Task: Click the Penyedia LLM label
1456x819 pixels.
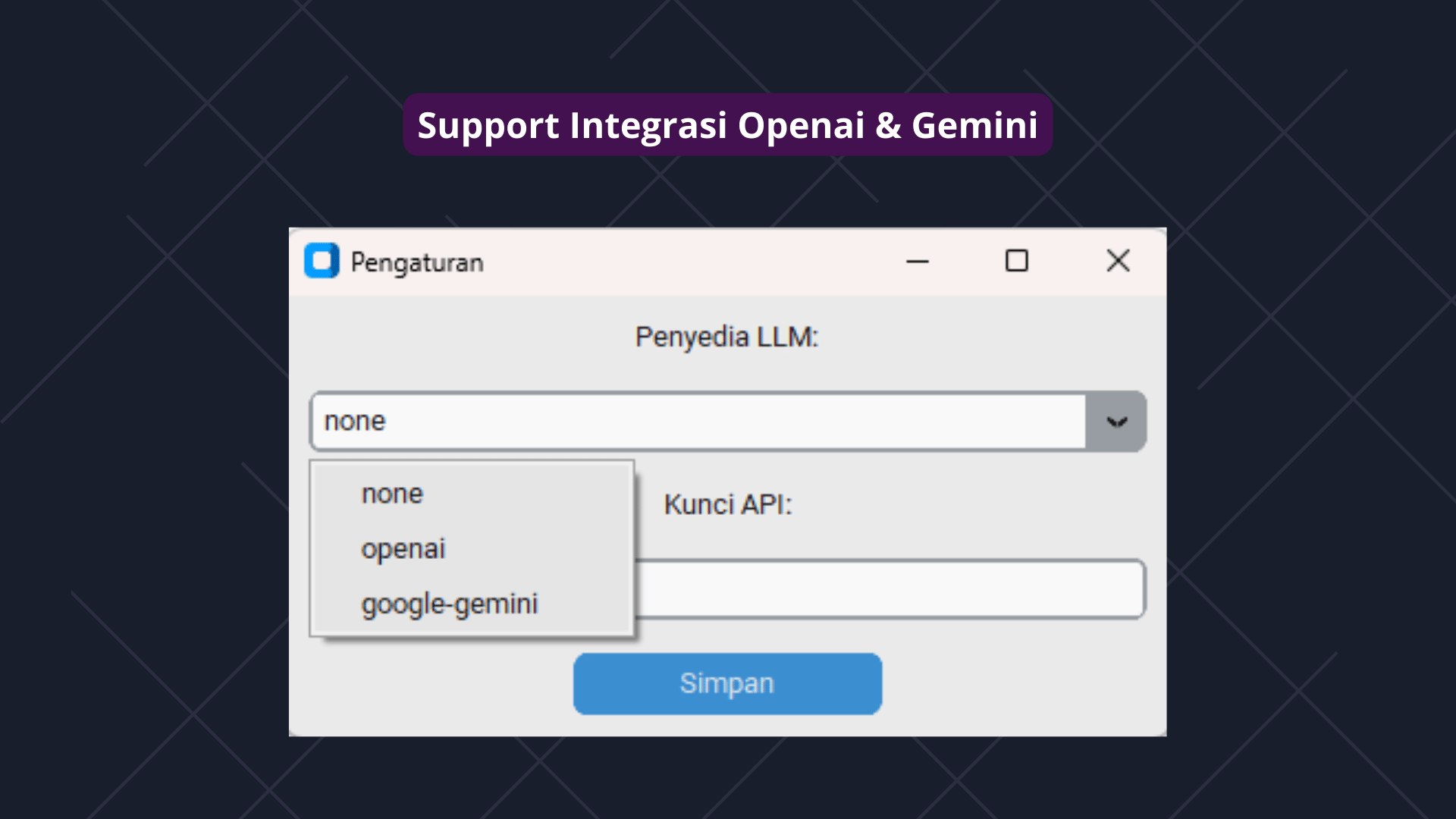Action: [726, 337]
